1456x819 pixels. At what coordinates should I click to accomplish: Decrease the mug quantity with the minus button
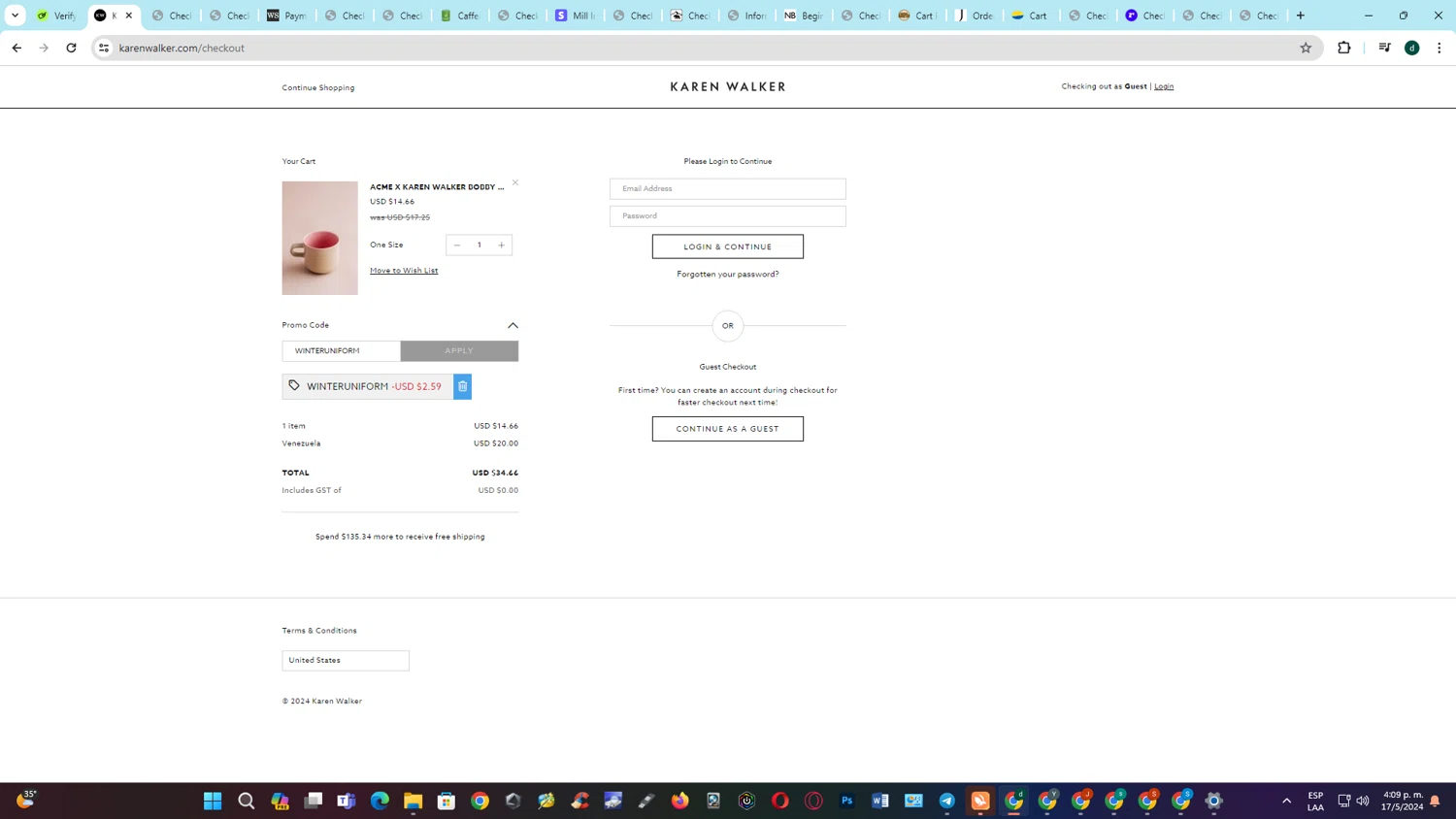pyautogui.click(x=457, y=246)
